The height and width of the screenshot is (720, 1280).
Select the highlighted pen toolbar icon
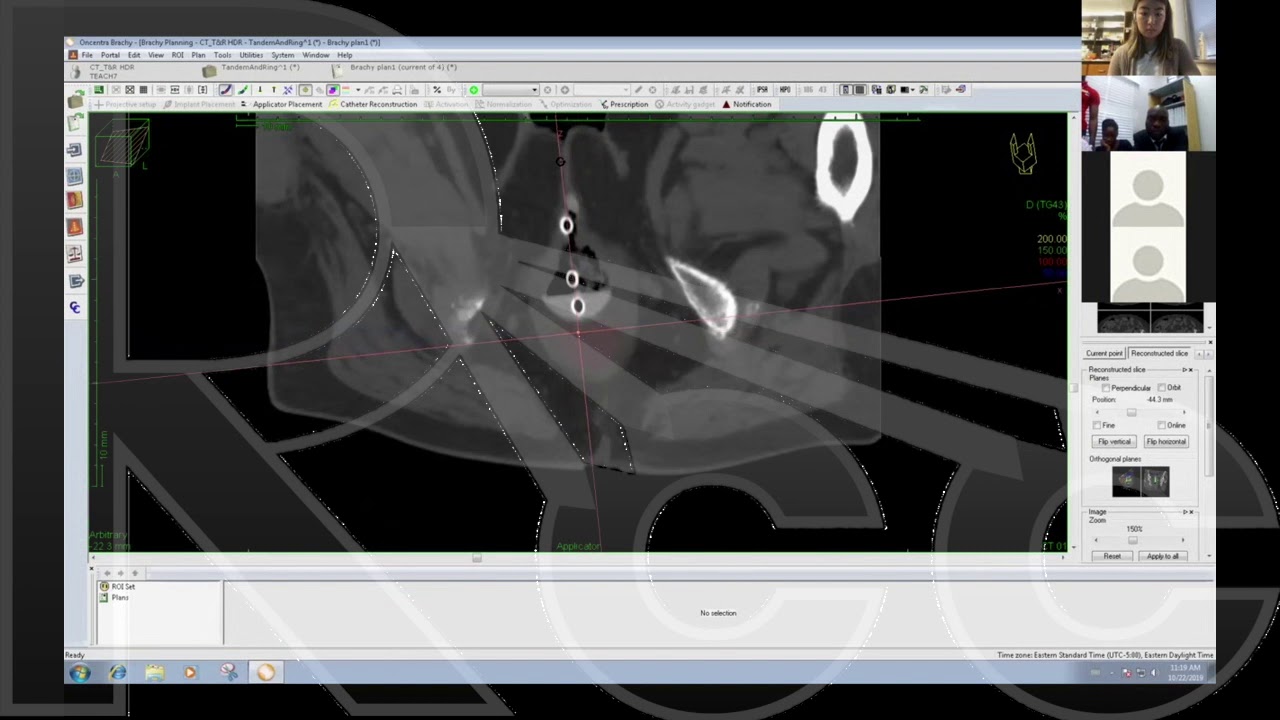click(225, 90)
